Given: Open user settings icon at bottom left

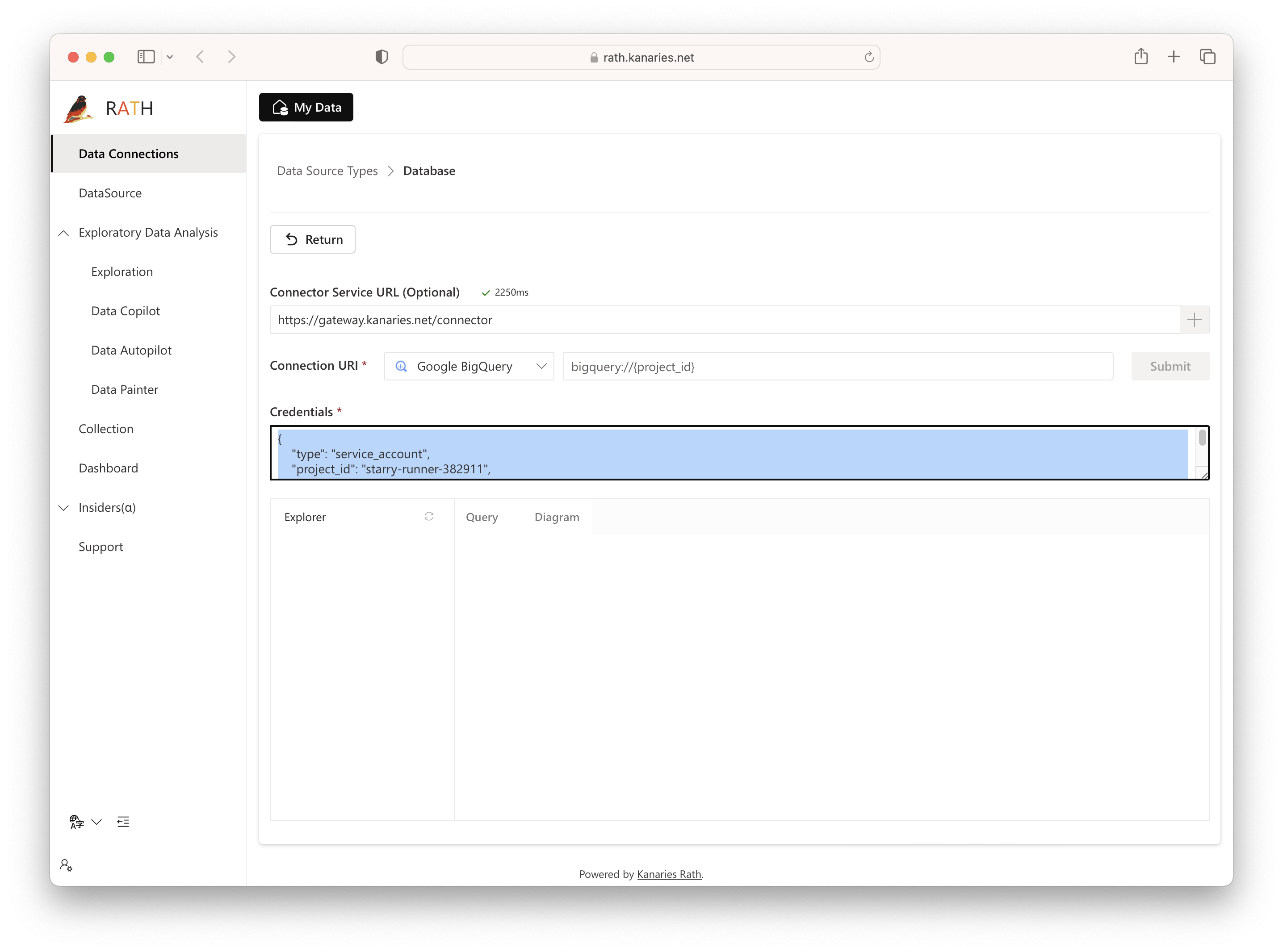Looking at the screenshot, I should (x=66, y=865).
